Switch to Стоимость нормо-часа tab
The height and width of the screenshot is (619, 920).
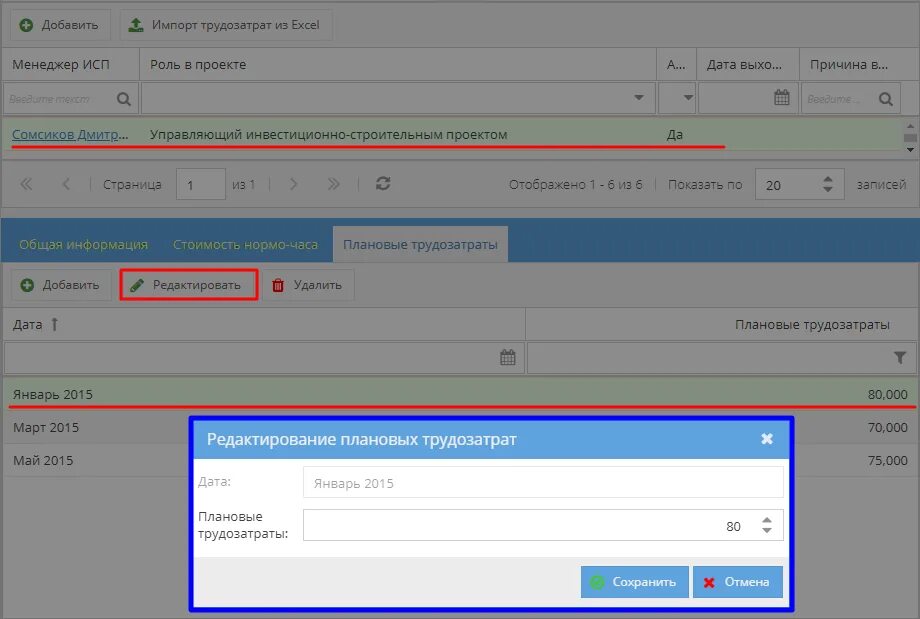245,245
